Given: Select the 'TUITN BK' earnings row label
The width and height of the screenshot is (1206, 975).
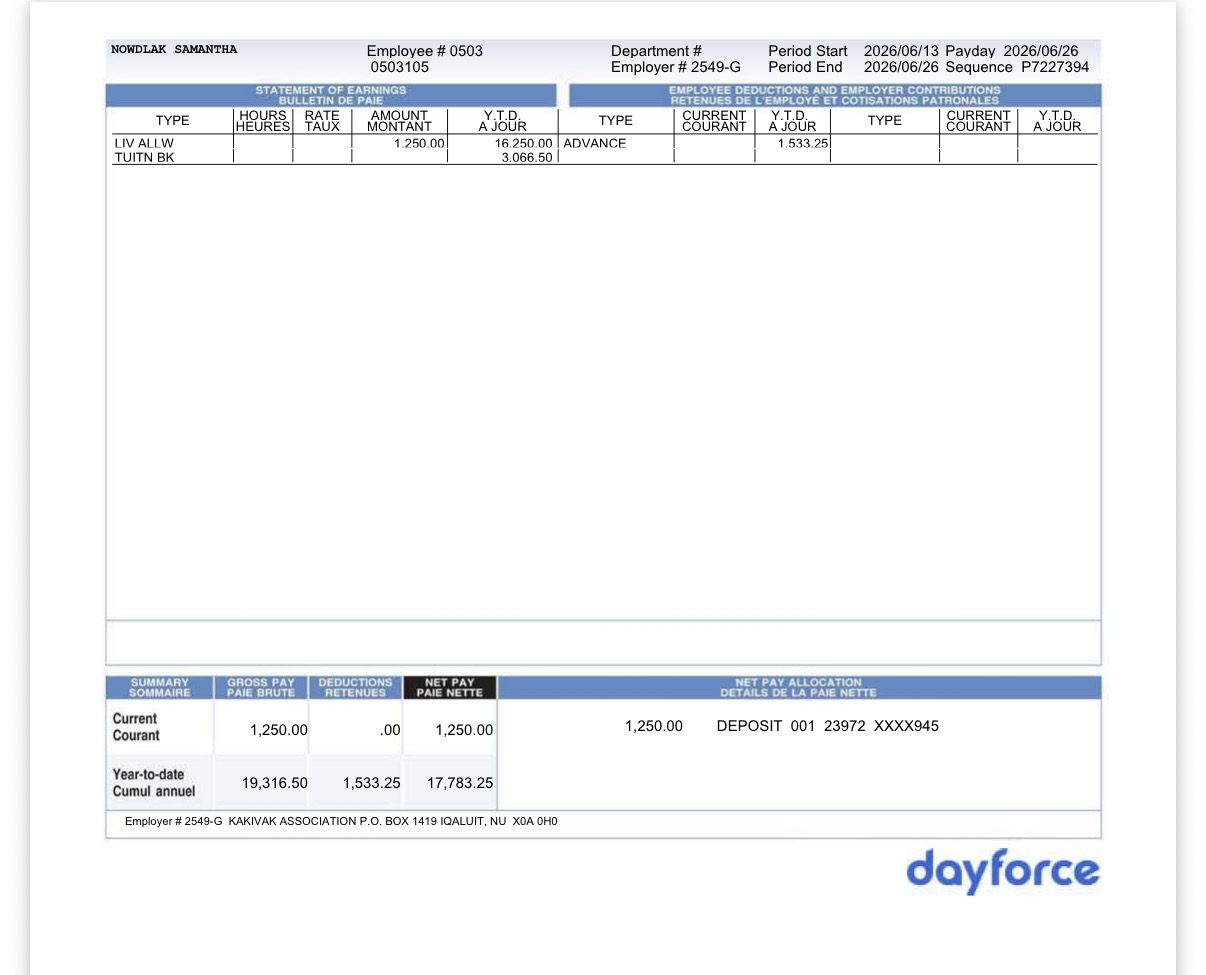Looking at the screenshot, I should pos(144,157).
